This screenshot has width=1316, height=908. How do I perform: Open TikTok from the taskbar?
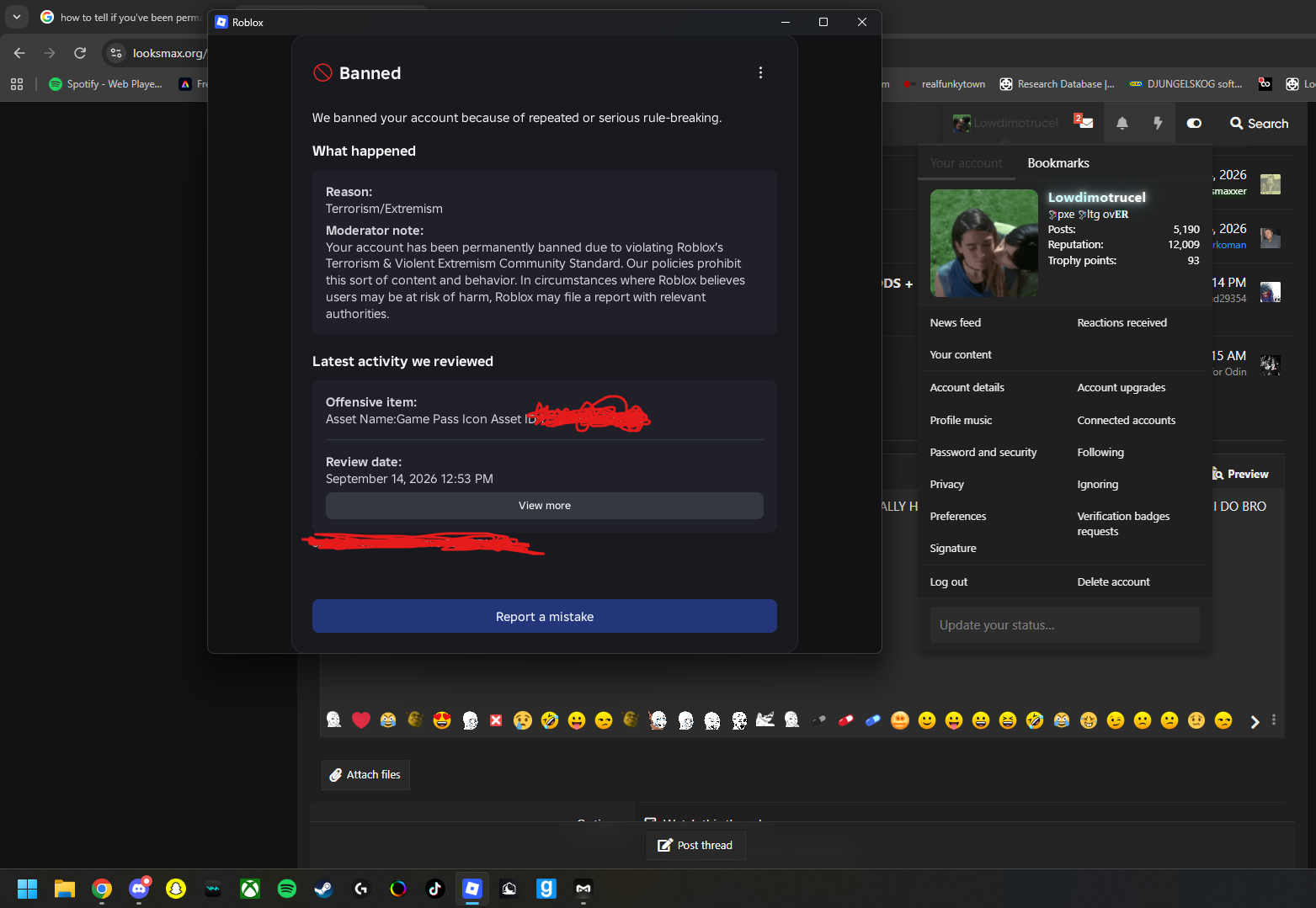pyautogui.click(x=435, y=889)
